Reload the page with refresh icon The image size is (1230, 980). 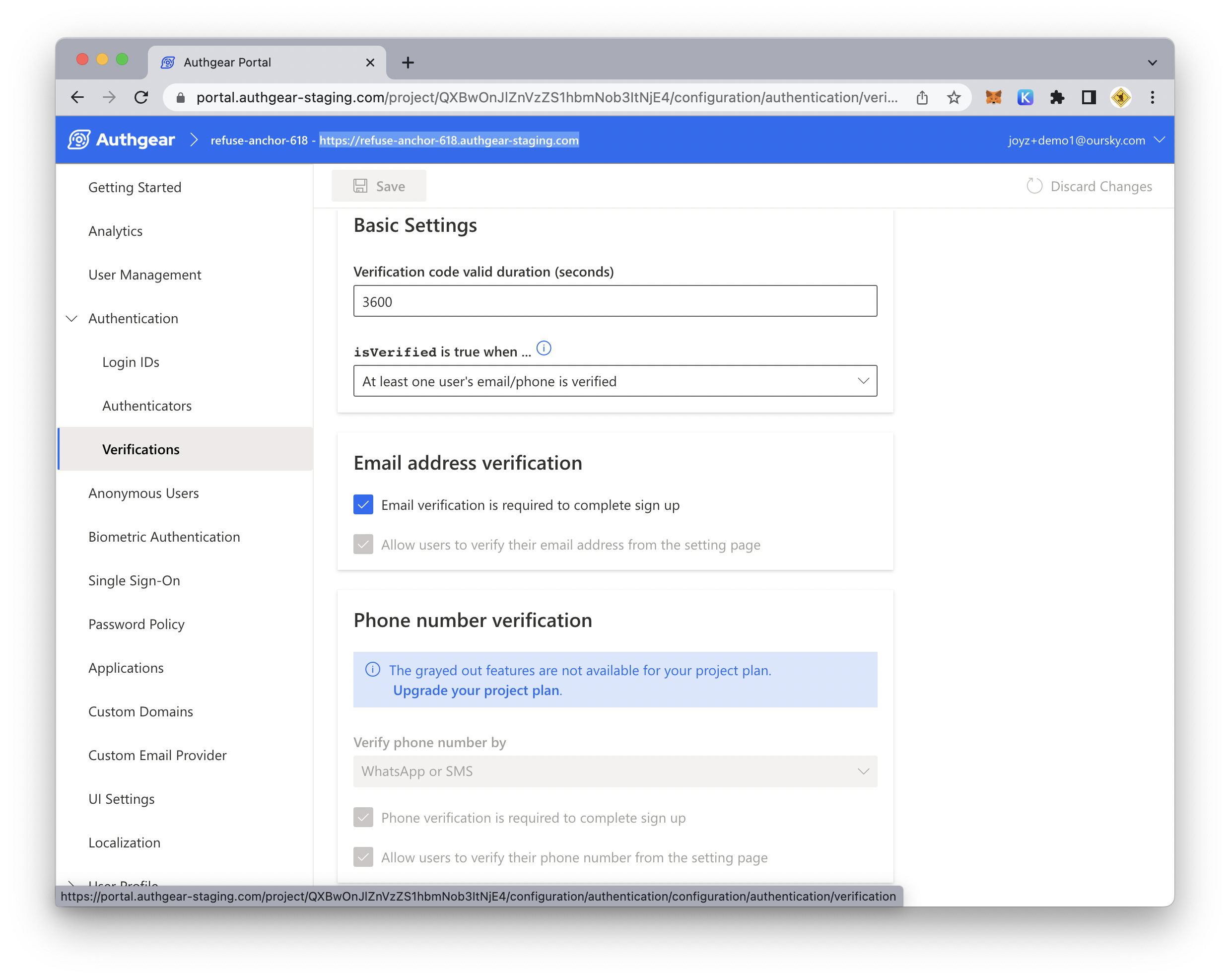(141, 98)
